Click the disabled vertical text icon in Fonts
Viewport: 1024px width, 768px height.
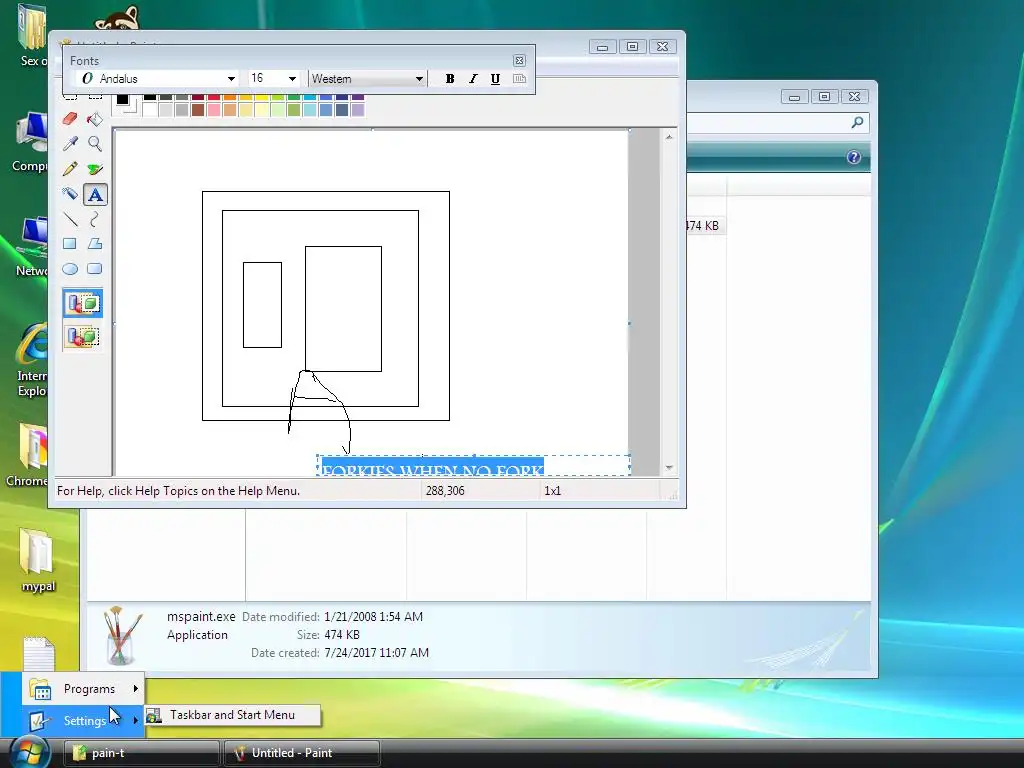tap(519, 78)
